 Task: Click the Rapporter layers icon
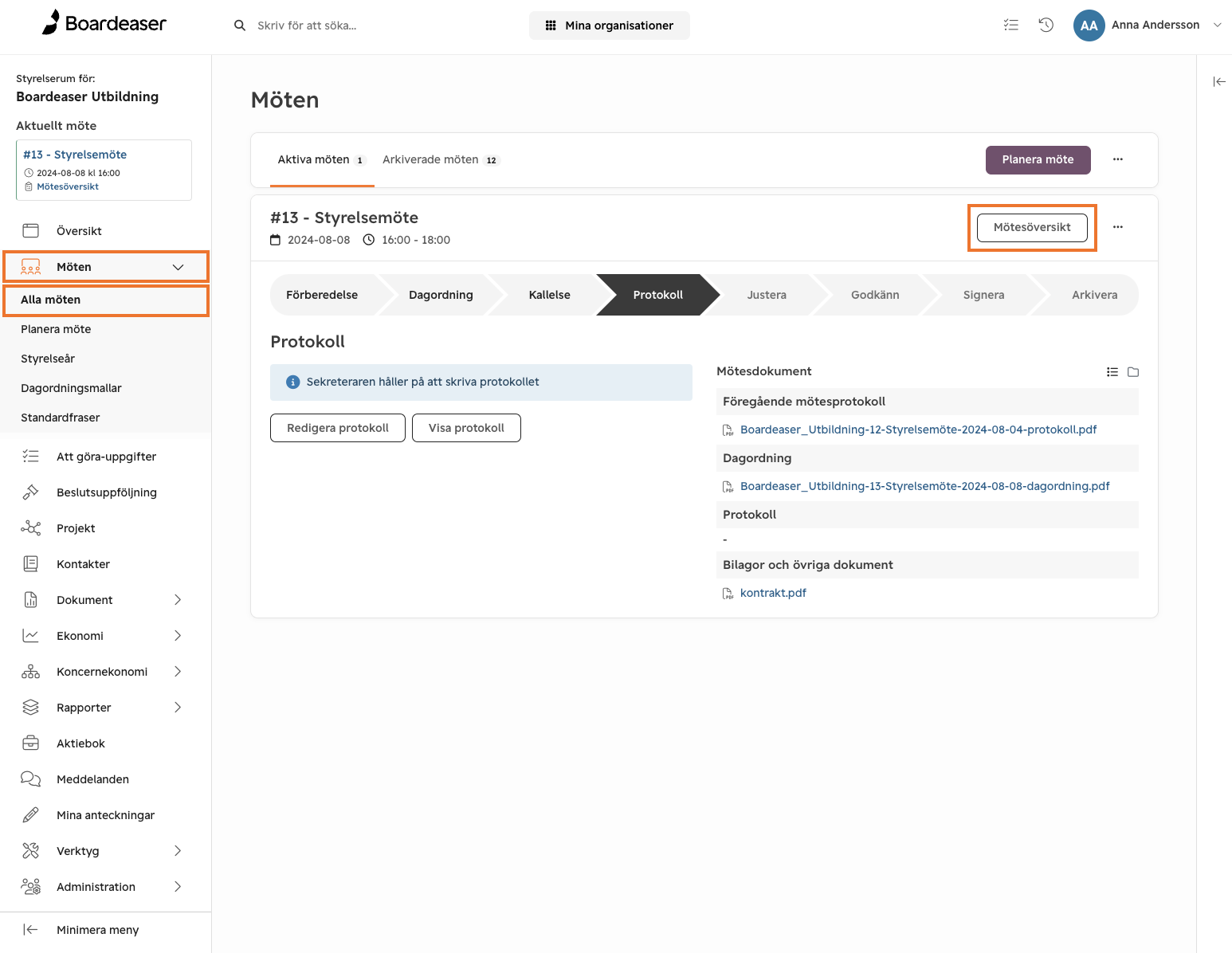pos(31,707)
